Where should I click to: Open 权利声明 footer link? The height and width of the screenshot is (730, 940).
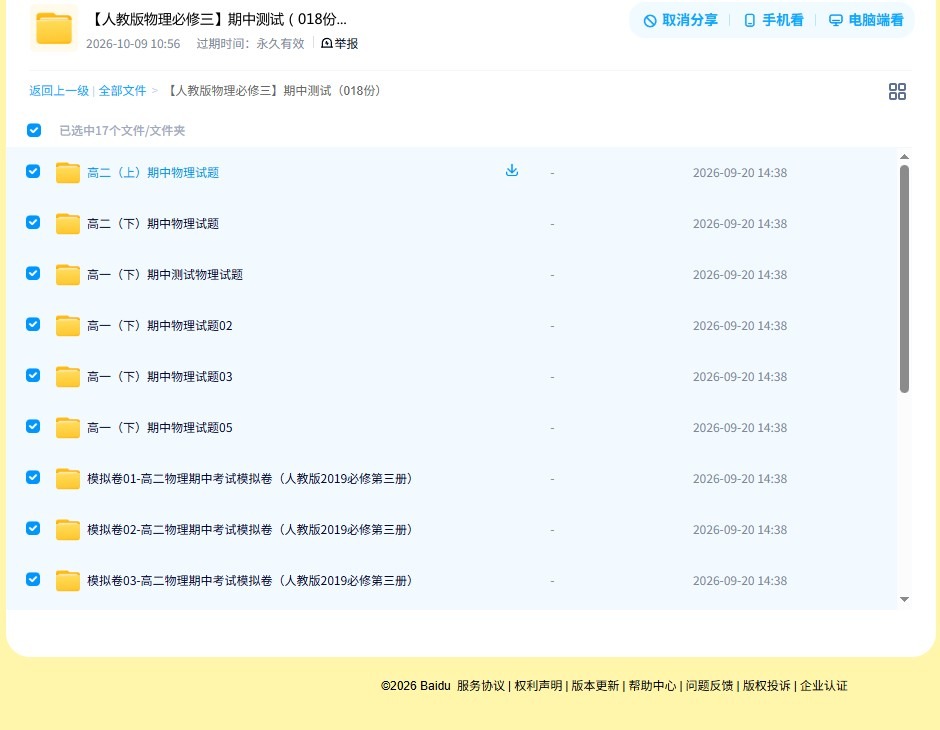pyautogui.click(x=538, y=686)
